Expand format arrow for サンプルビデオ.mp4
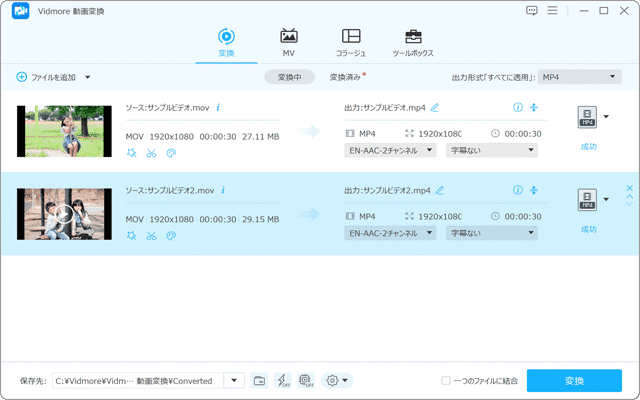Viewport: 640px width, 400px height. coord(606,117)
